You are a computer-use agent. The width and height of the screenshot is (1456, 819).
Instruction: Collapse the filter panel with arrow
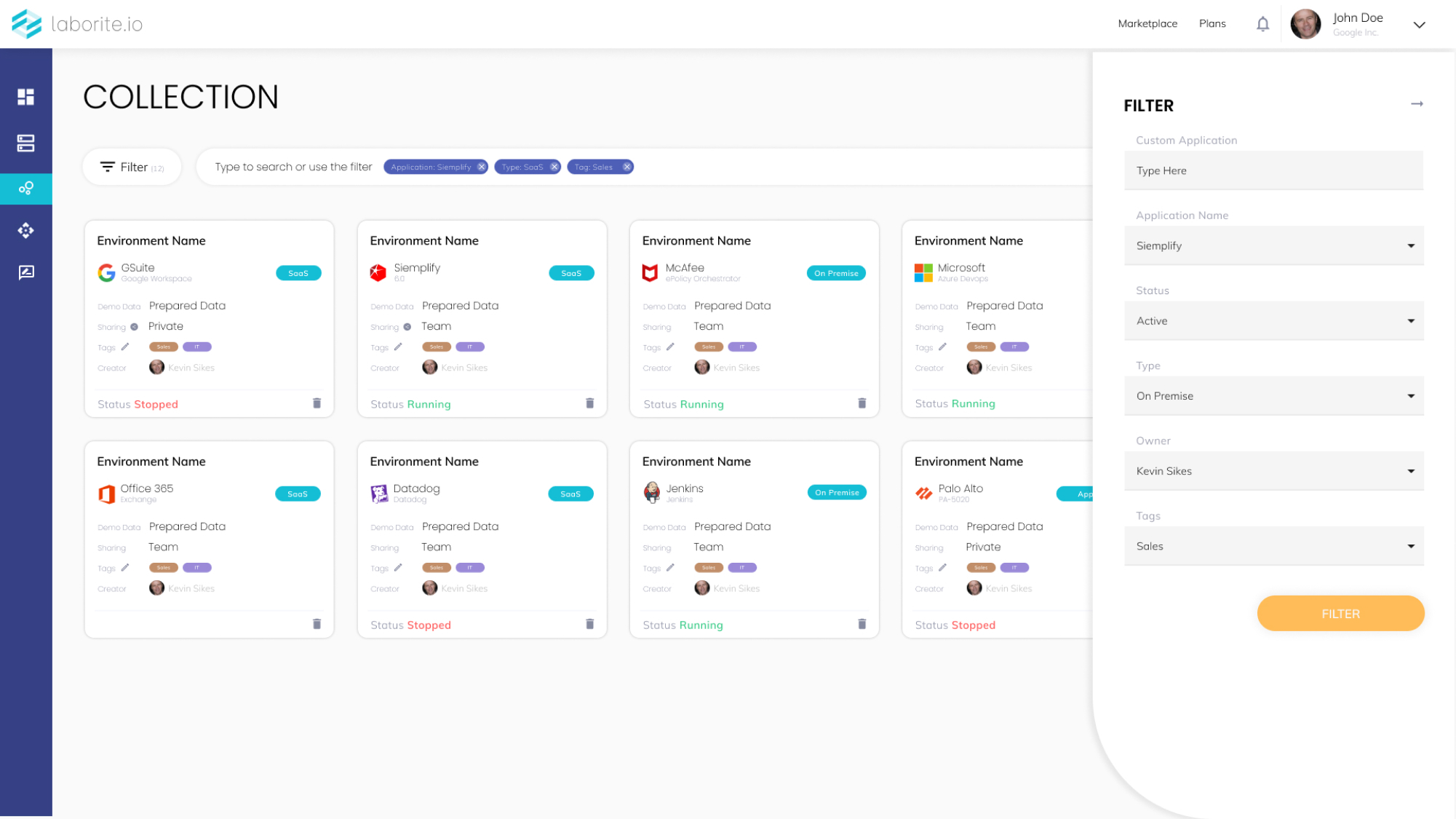pos(1416,104)
